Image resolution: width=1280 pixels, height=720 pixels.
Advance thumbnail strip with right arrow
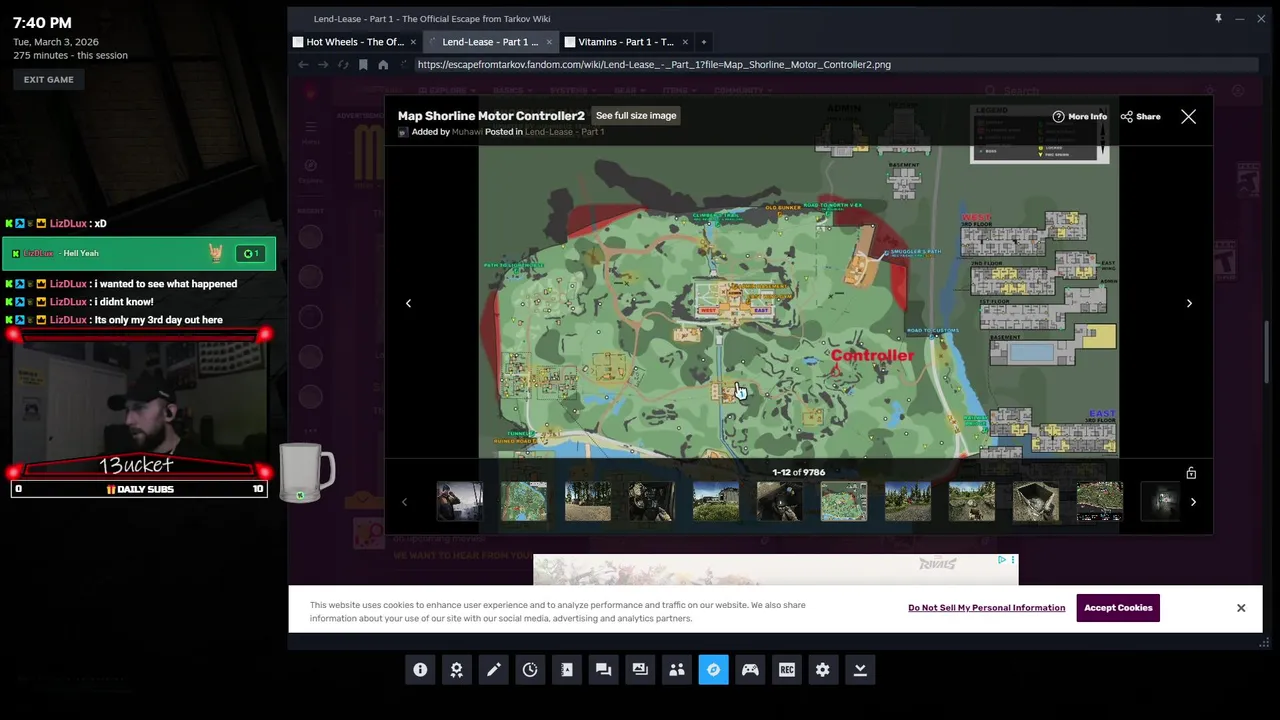[x=1193, y=502]
